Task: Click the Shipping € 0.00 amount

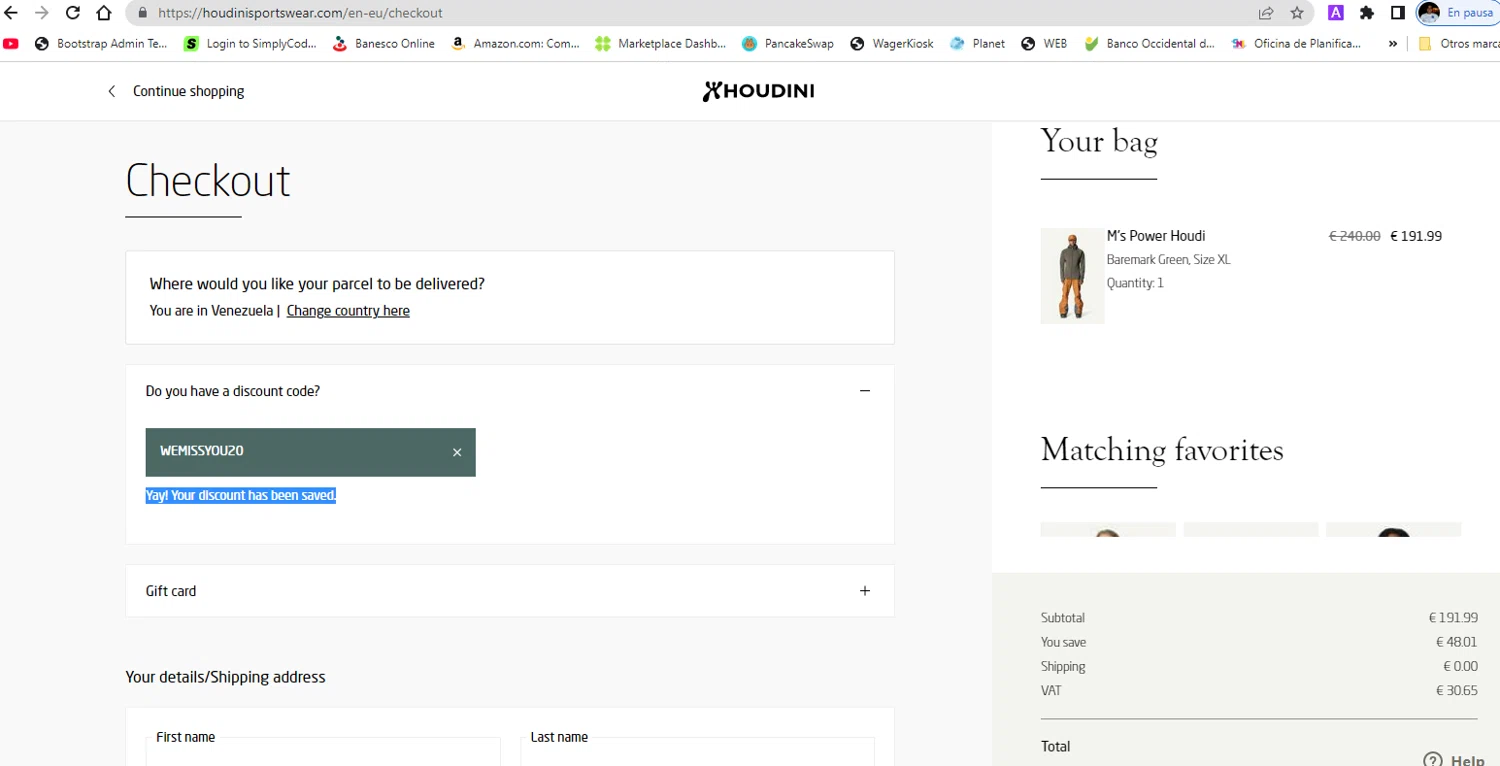Action: (1460, 667)
